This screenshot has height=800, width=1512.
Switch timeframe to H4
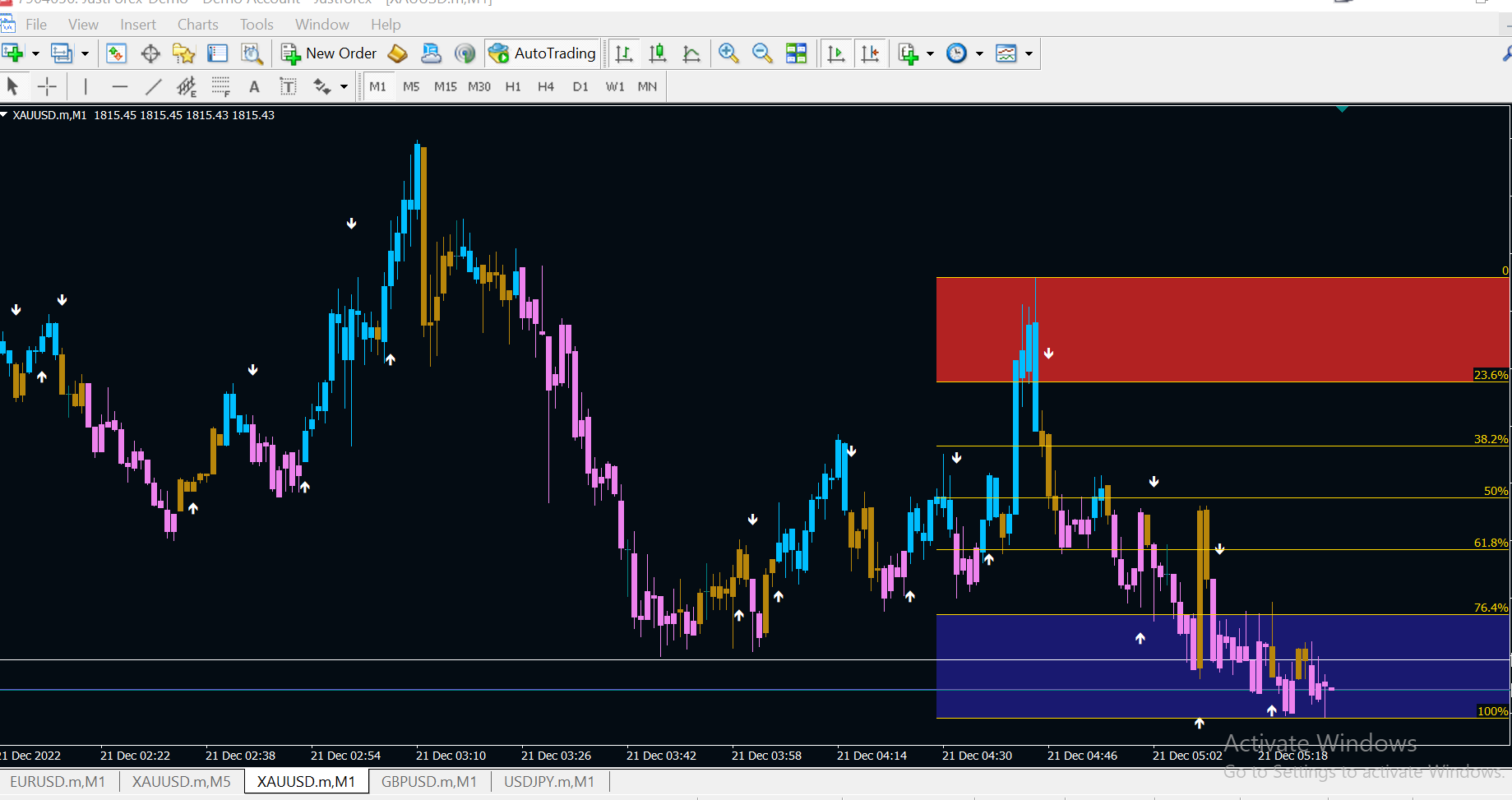(x=545, y=86)
